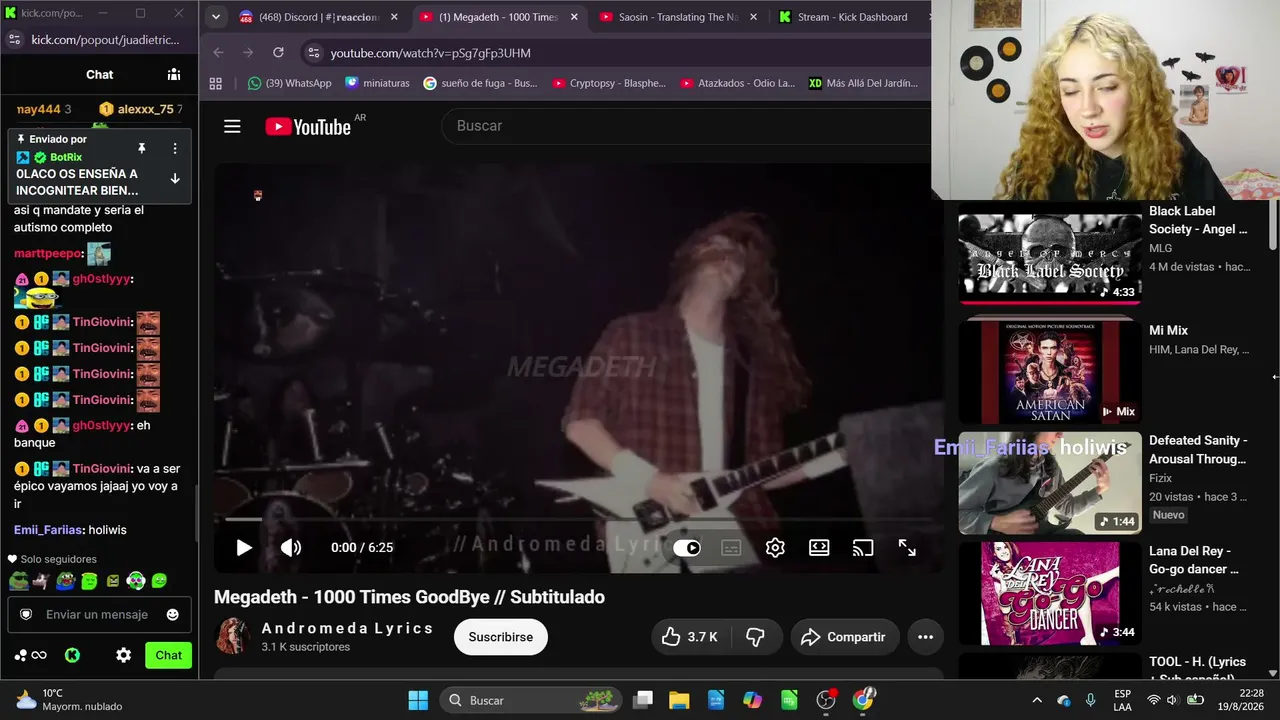This screenshot has width=1280, height=720.
Task: Enter fullscreen mode
Action: 907,548
